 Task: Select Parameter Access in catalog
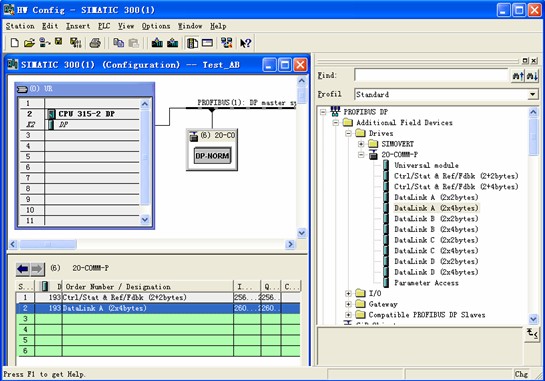[x=426, y=283]
